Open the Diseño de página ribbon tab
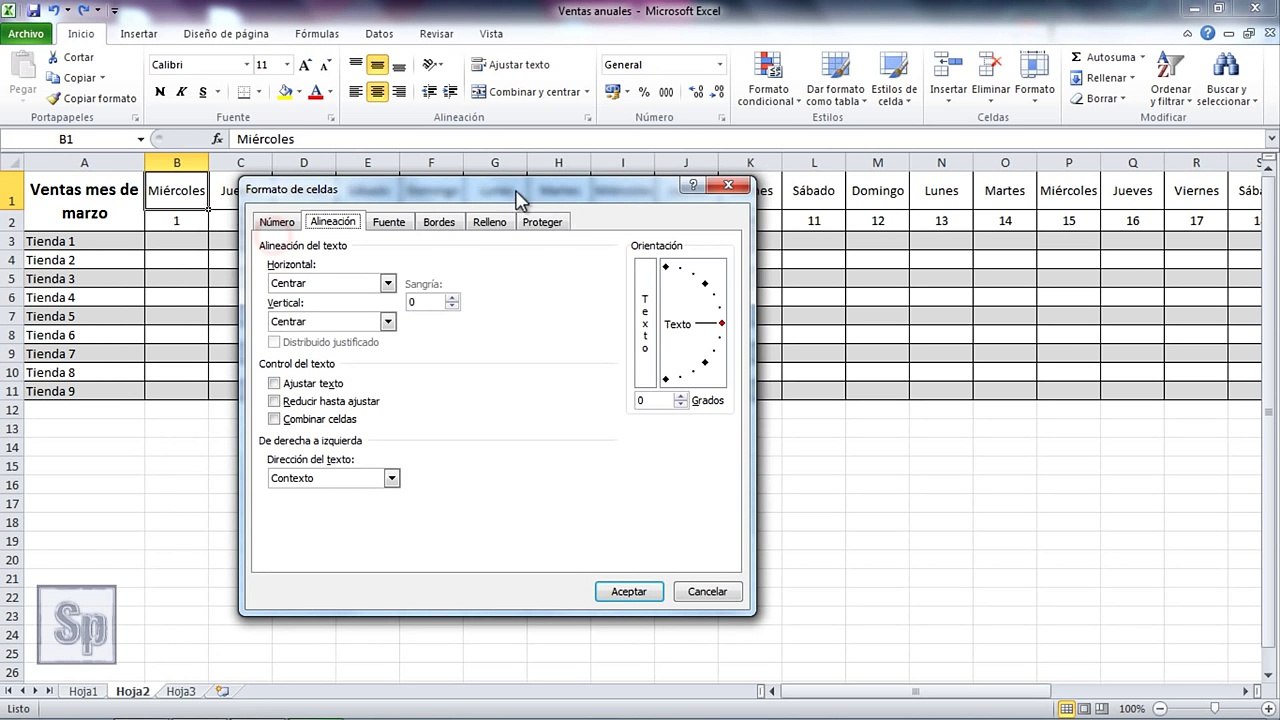 (x=226, y=34)
